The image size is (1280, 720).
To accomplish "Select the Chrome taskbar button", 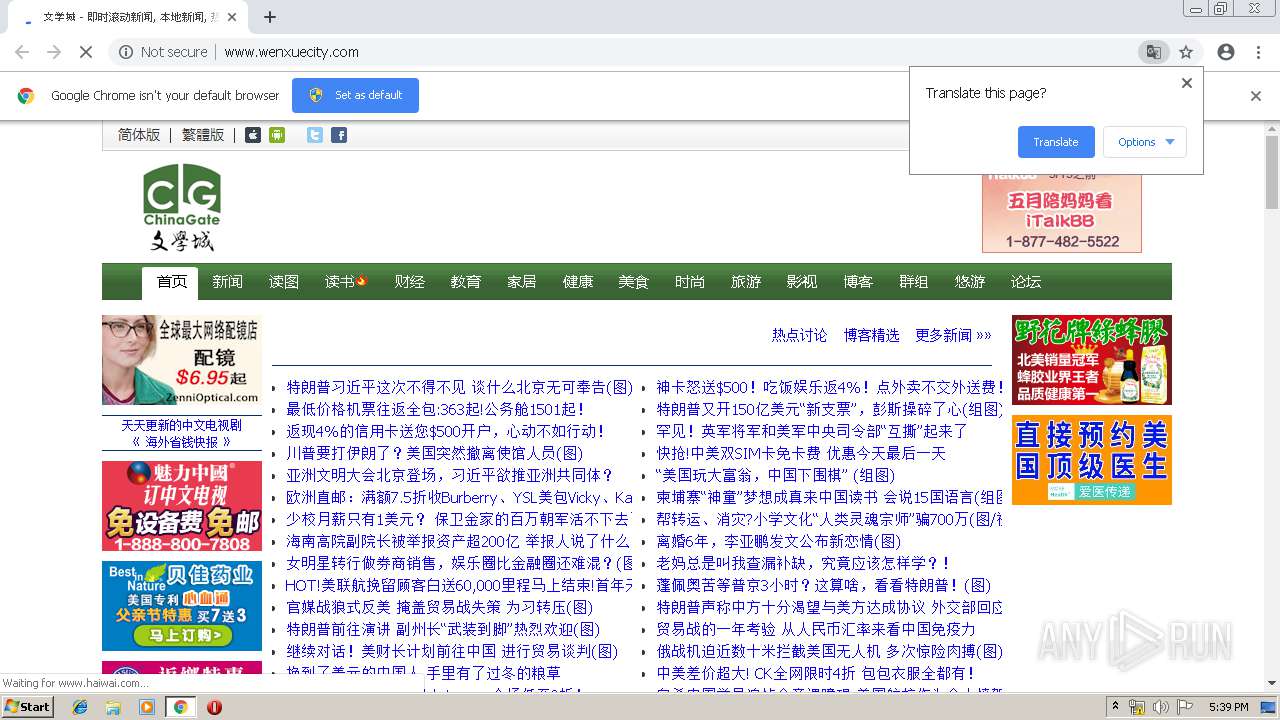I will [x=181, y=707].
